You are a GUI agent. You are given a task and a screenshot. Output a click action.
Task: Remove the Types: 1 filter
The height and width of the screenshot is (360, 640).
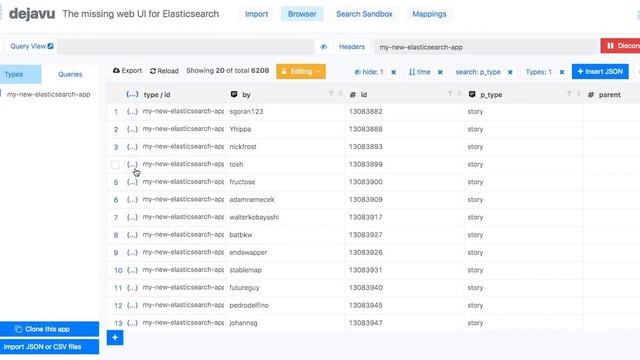(x=562, y=72)
